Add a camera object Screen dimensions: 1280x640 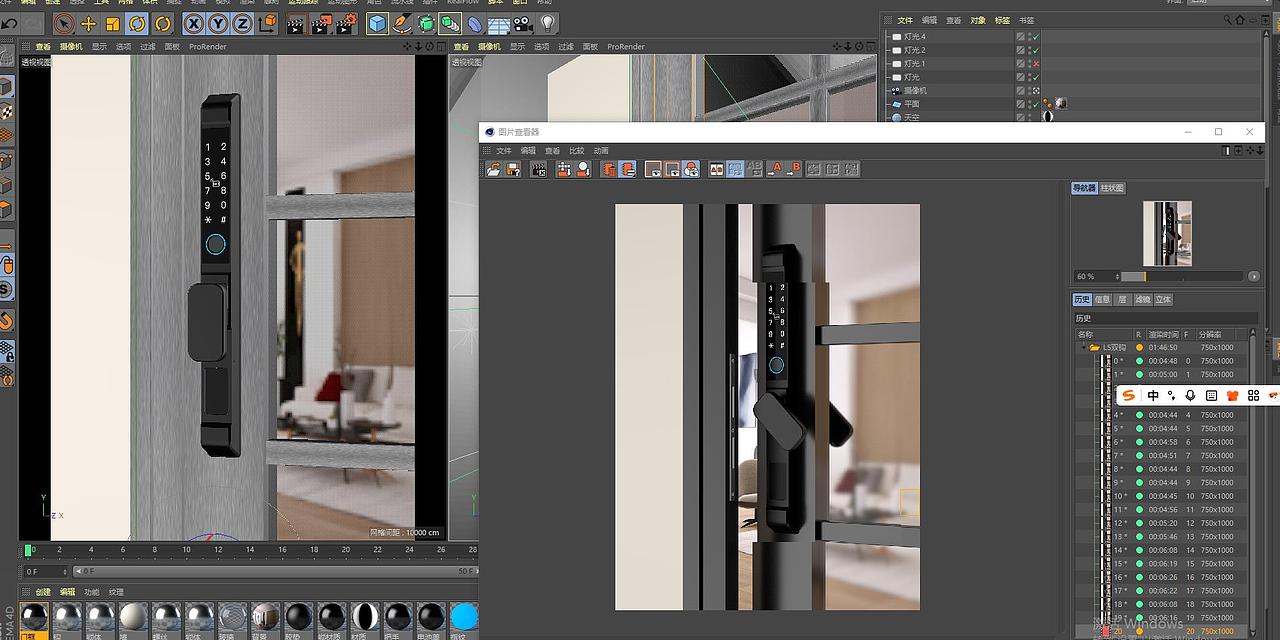coord(522,23)
